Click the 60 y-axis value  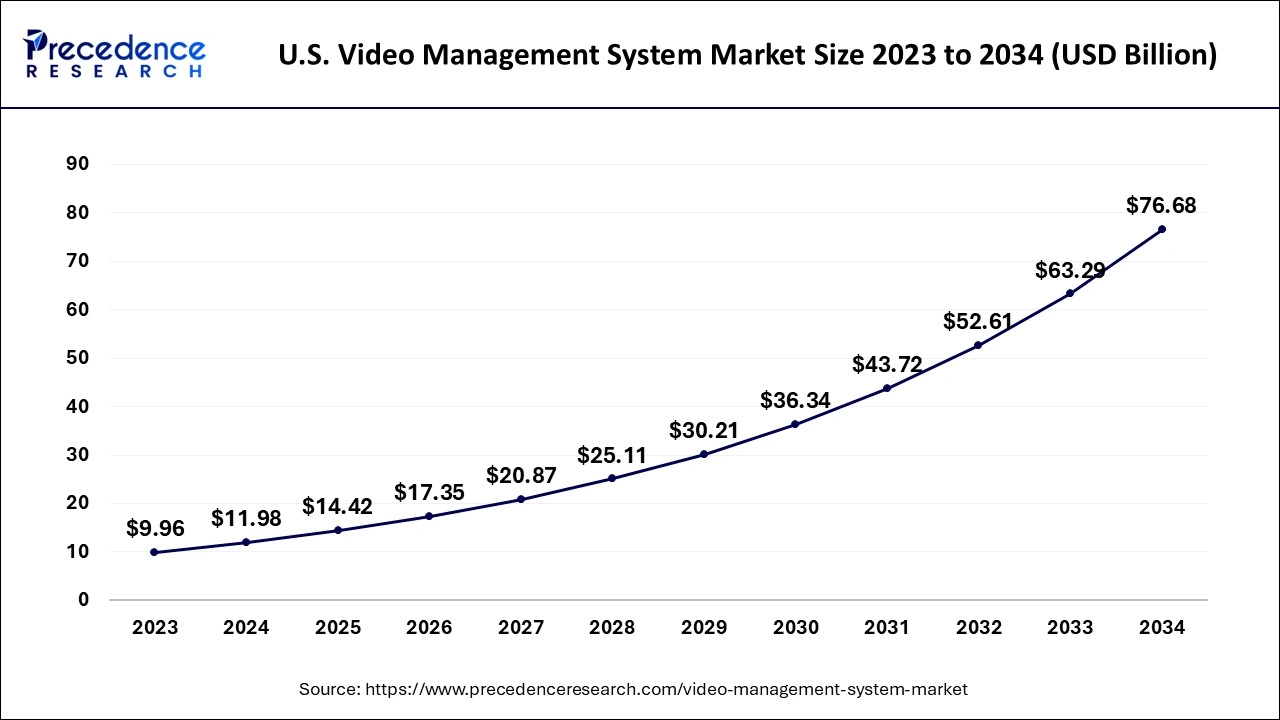point(79,310)
